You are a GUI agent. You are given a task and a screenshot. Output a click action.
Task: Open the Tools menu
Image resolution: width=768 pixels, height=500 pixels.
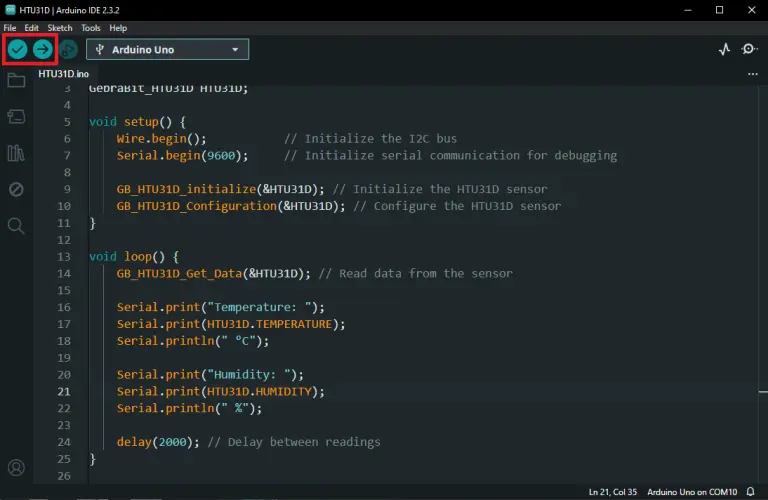click(91, 28)
